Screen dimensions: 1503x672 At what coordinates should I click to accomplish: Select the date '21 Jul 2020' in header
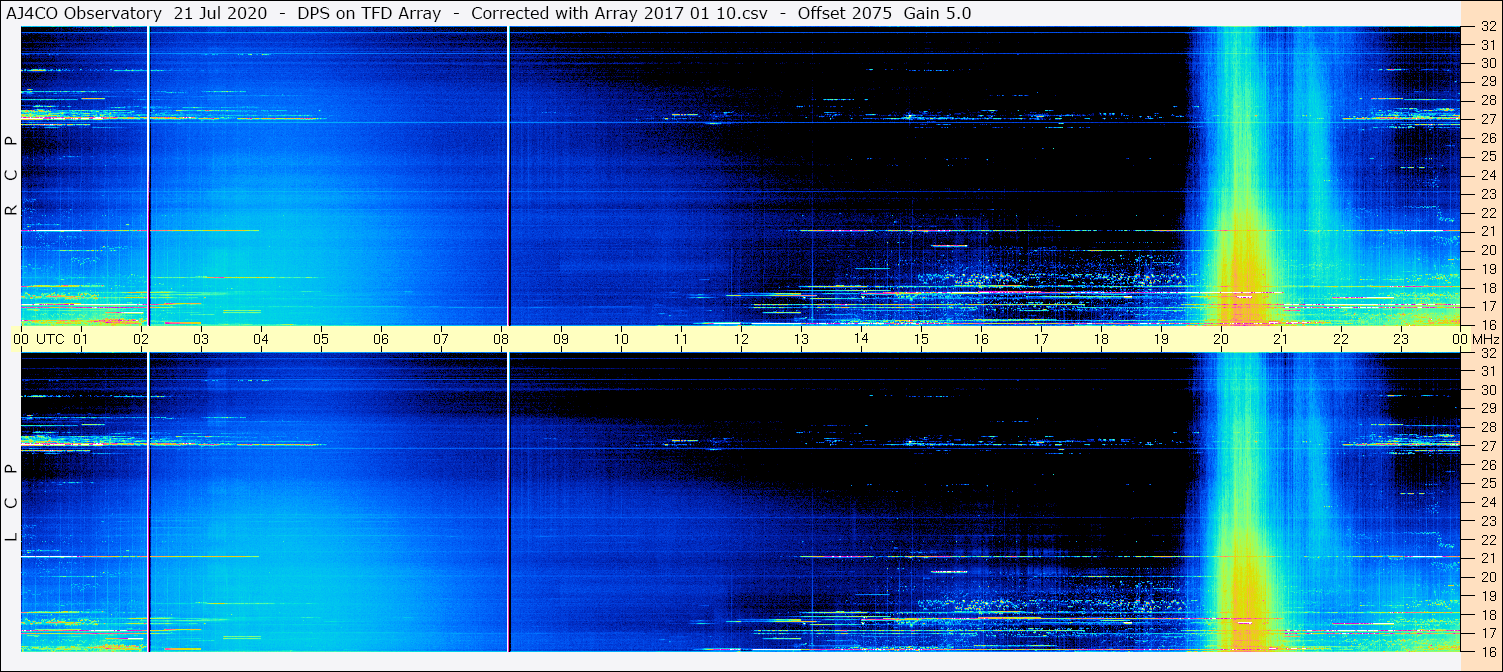[x=220, y=14]
